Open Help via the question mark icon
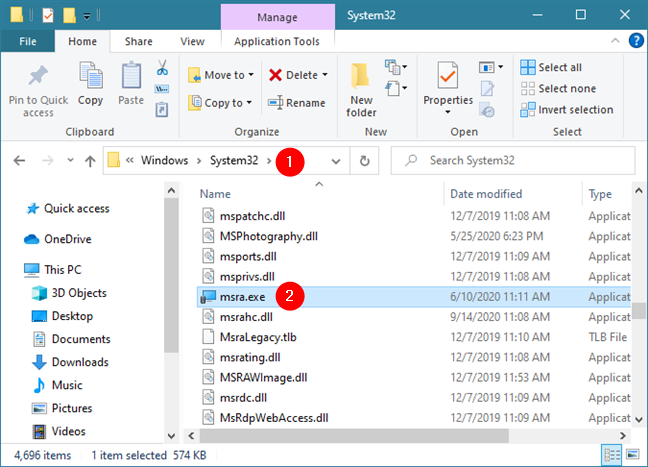The width and height of the screenshot is (648, 467). pyautogui.click(x=636, y=41)
